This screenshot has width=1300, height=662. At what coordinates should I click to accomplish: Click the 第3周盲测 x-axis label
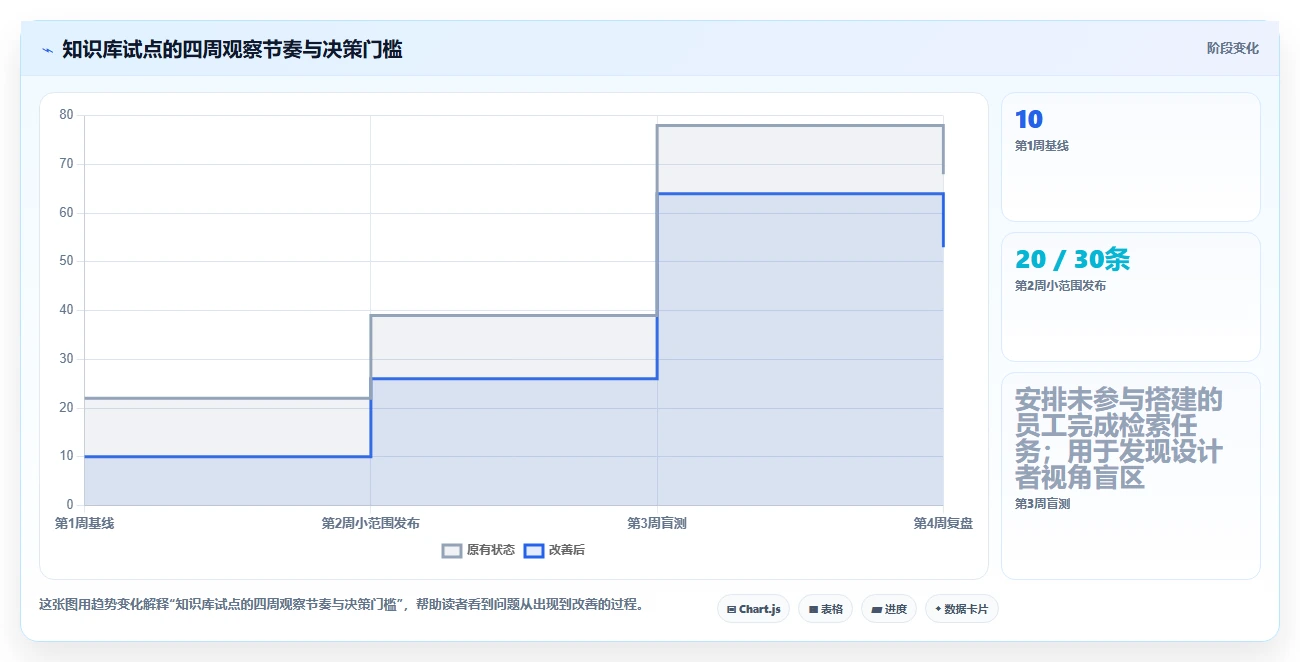click(657, 523)
